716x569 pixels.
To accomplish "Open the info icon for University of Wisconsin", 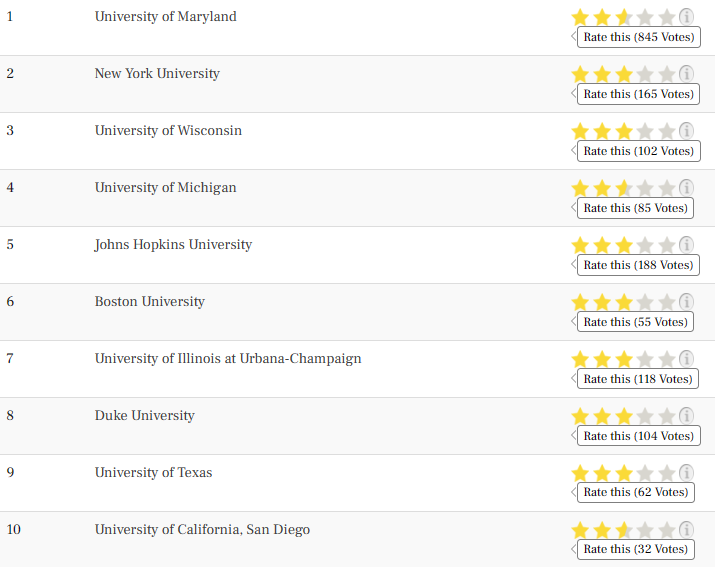I will (686, 131).
